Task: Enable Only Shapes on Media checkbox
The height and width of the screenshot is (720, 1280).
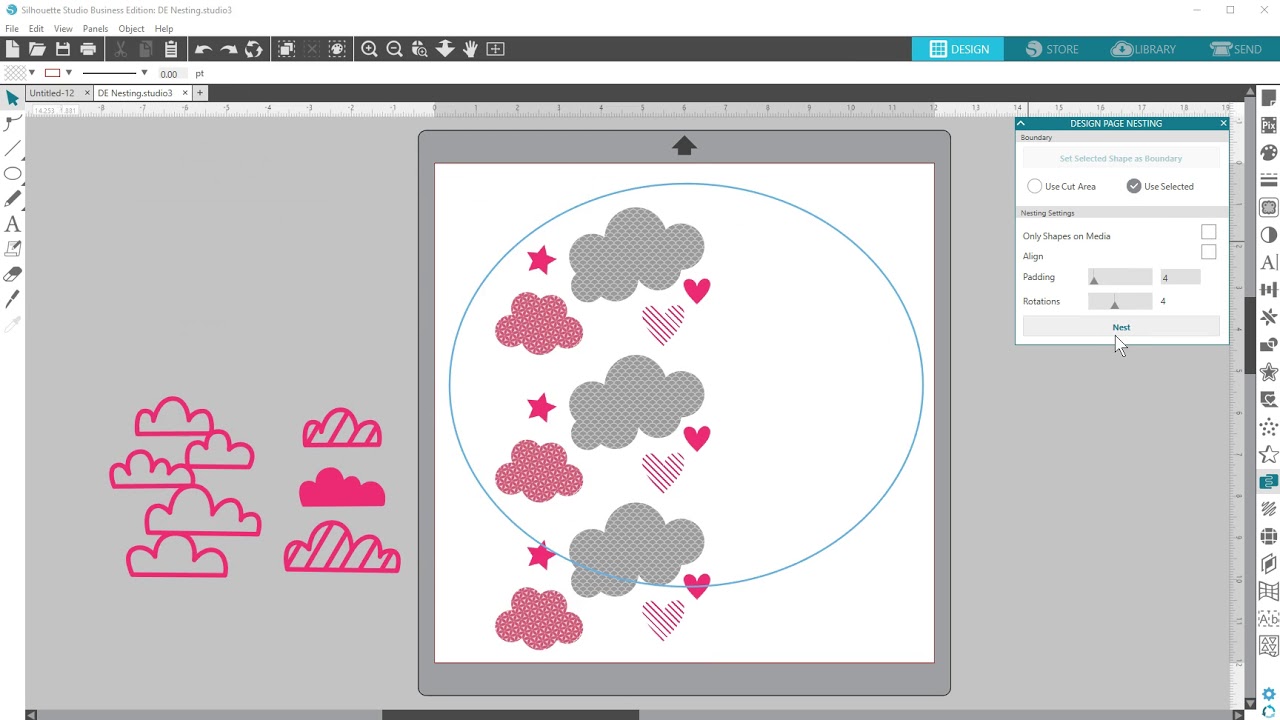Action: coord(1209,232)
